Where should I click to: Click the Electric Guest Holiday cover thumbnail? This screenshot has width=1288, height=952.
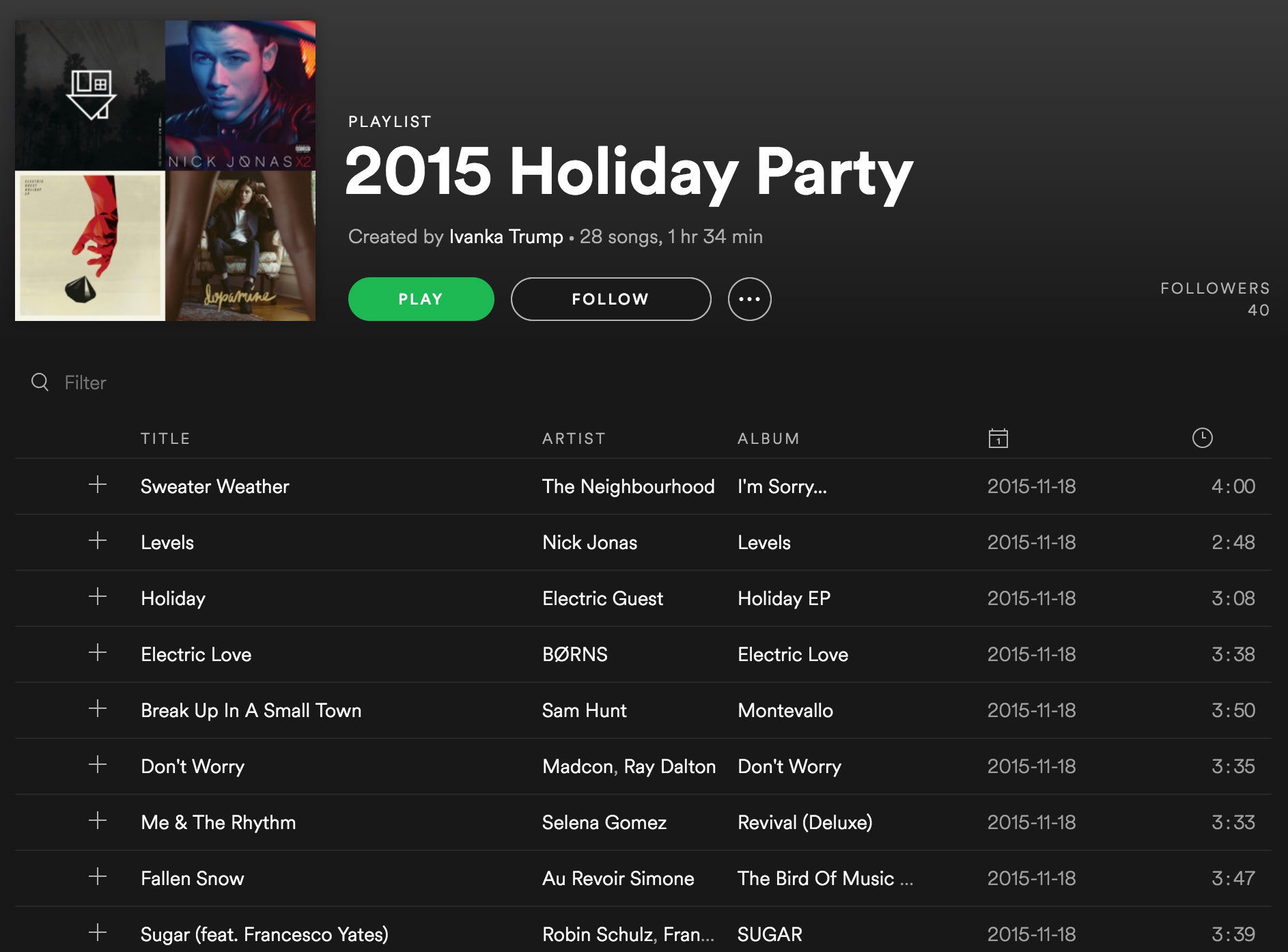(x=90, y=246)
